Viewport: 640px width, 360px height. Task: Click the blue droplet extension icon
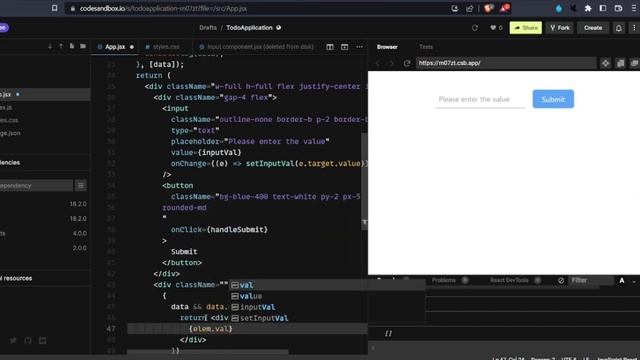[559, 8]
